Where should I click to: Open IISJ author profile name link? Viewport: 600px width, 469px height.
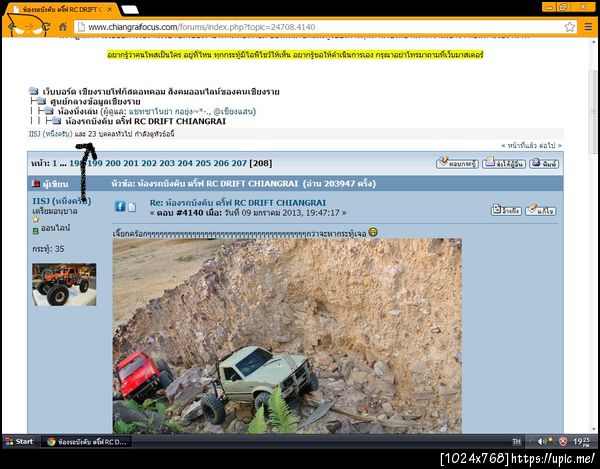click(62, 201)
